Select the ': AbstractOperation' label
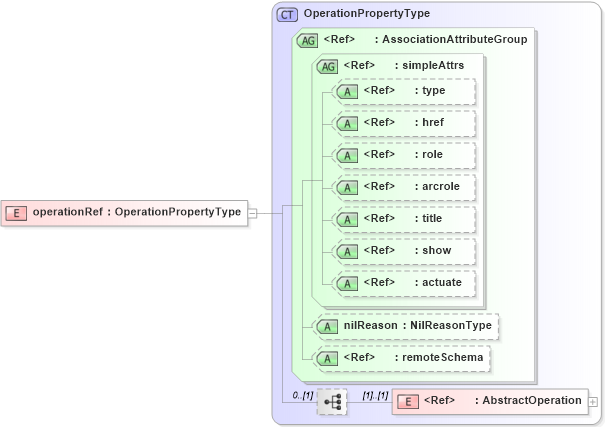Image resolution: width=605 pixels, height=427 pixels. click(528, 400)
